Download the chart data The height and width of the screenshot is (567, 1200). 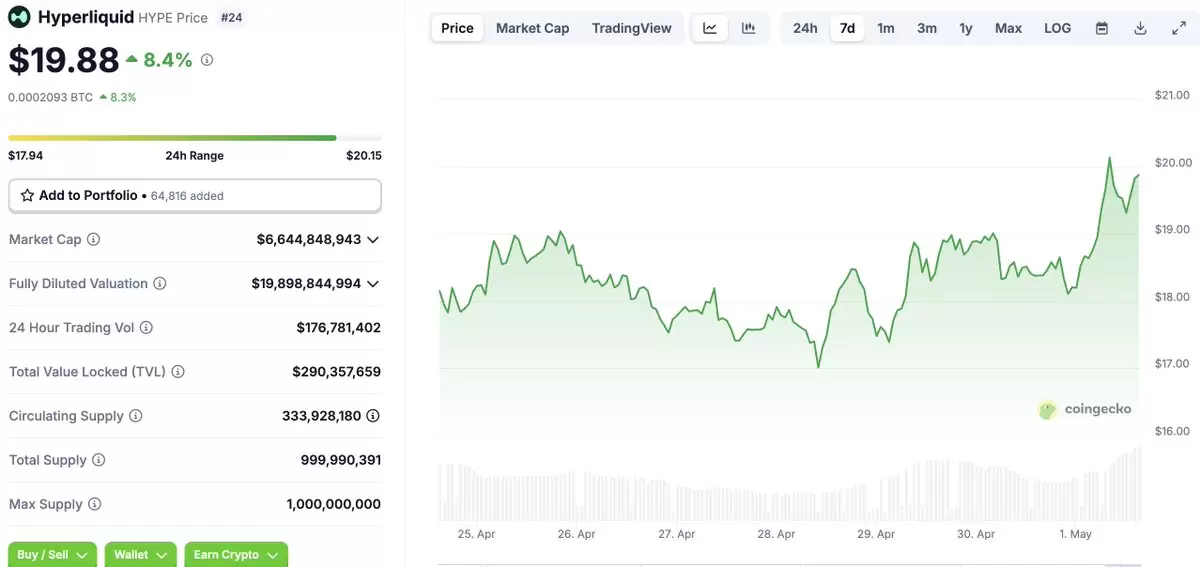tap(1140, 28)
